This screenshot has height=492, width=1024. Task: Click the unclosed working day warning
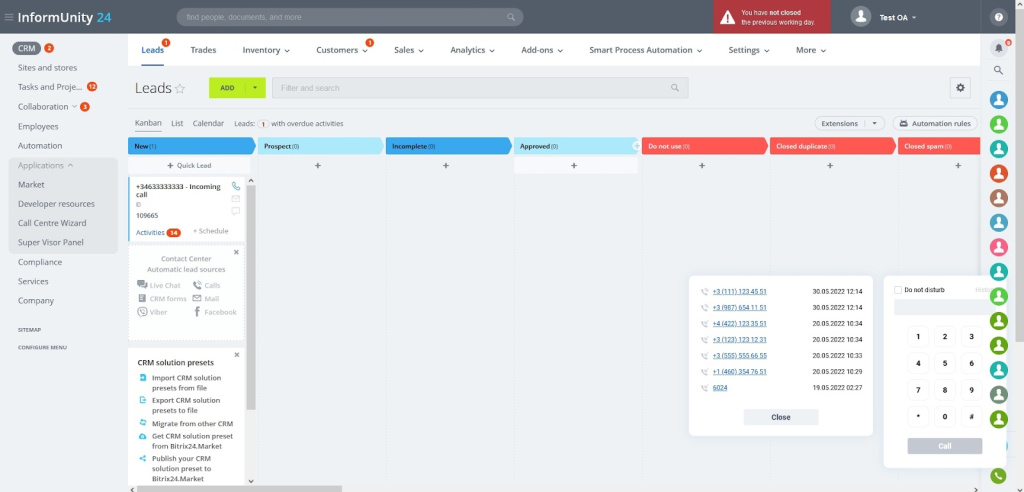click(772, 17)
